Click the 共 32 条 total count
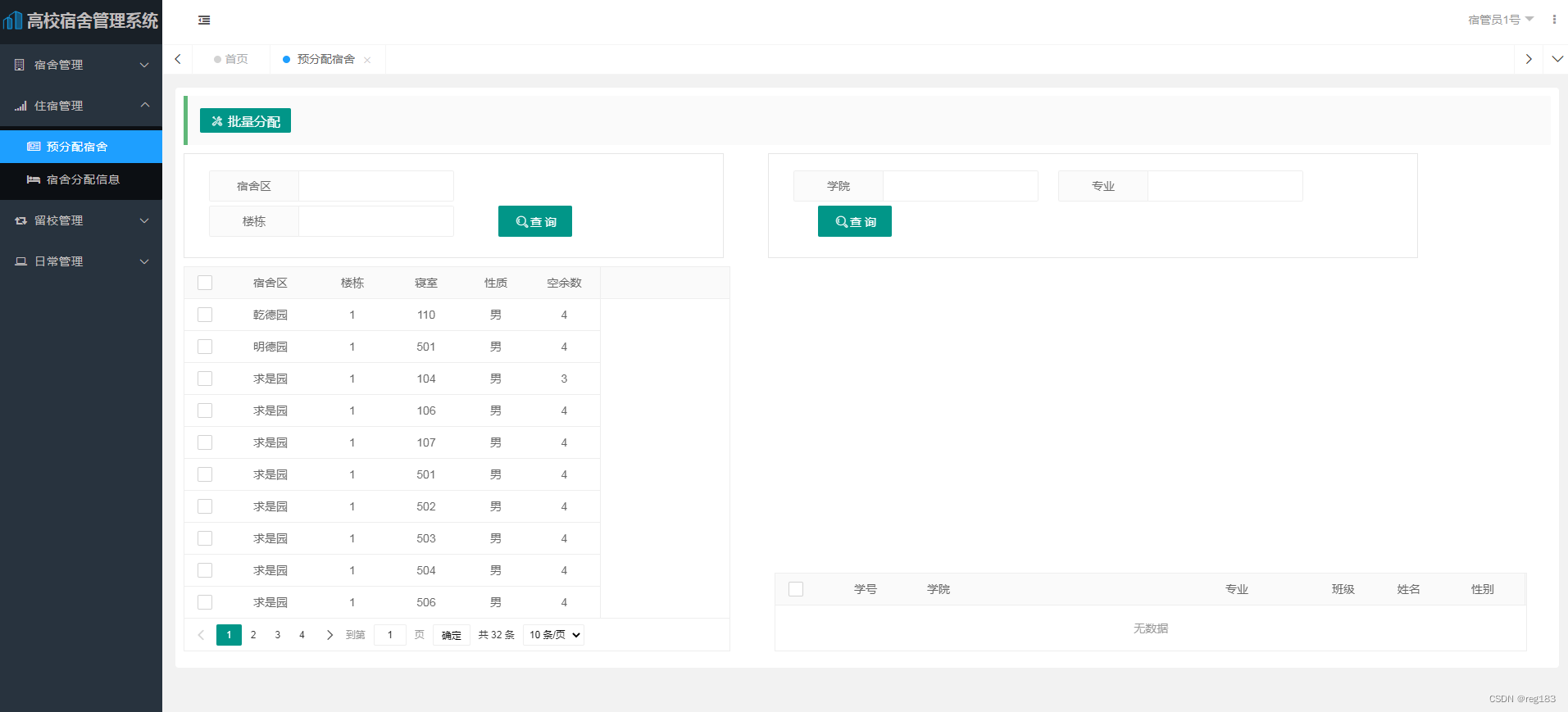The image size is (1568, 712). tap(497, 635)
